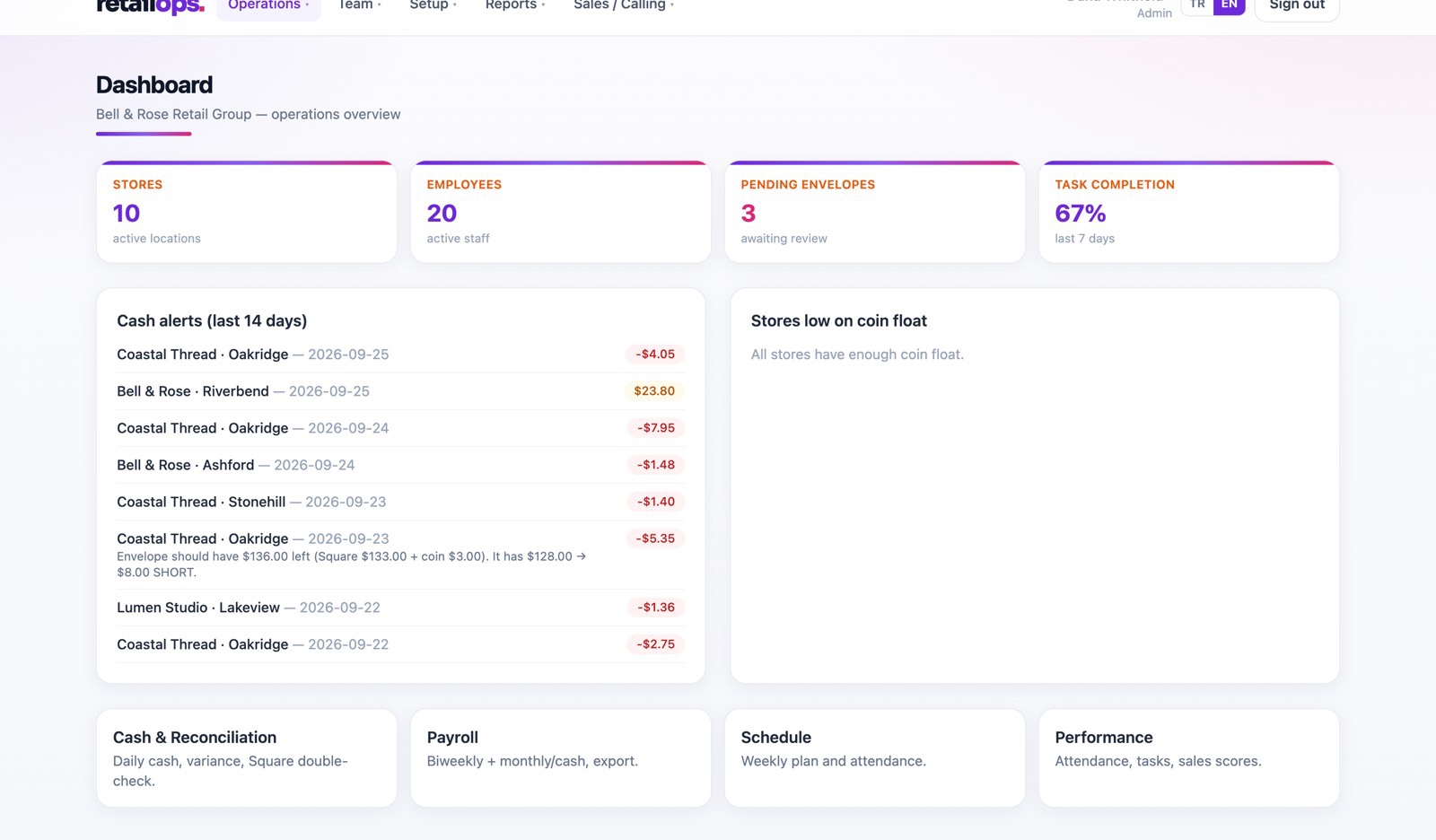View the Pending Envelopes card

point(875,212)
